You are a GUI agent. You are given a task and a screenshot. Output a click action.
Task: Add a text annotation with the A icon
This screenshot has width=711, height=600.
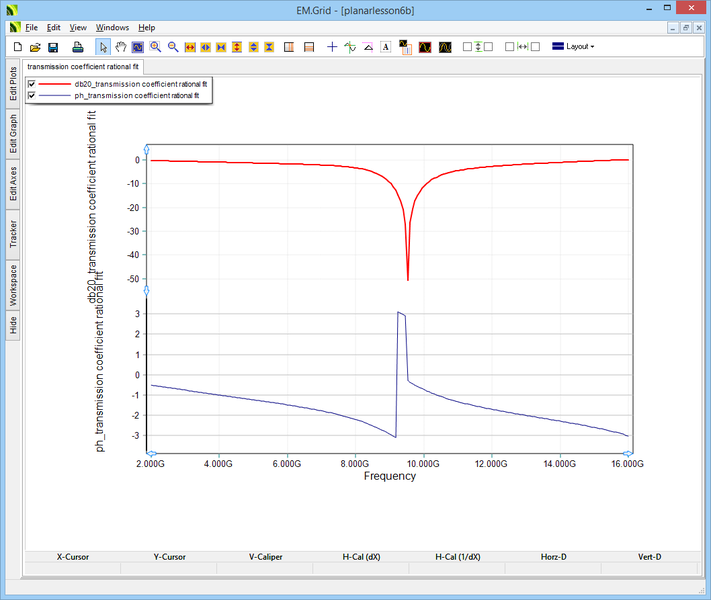[385, 47]
